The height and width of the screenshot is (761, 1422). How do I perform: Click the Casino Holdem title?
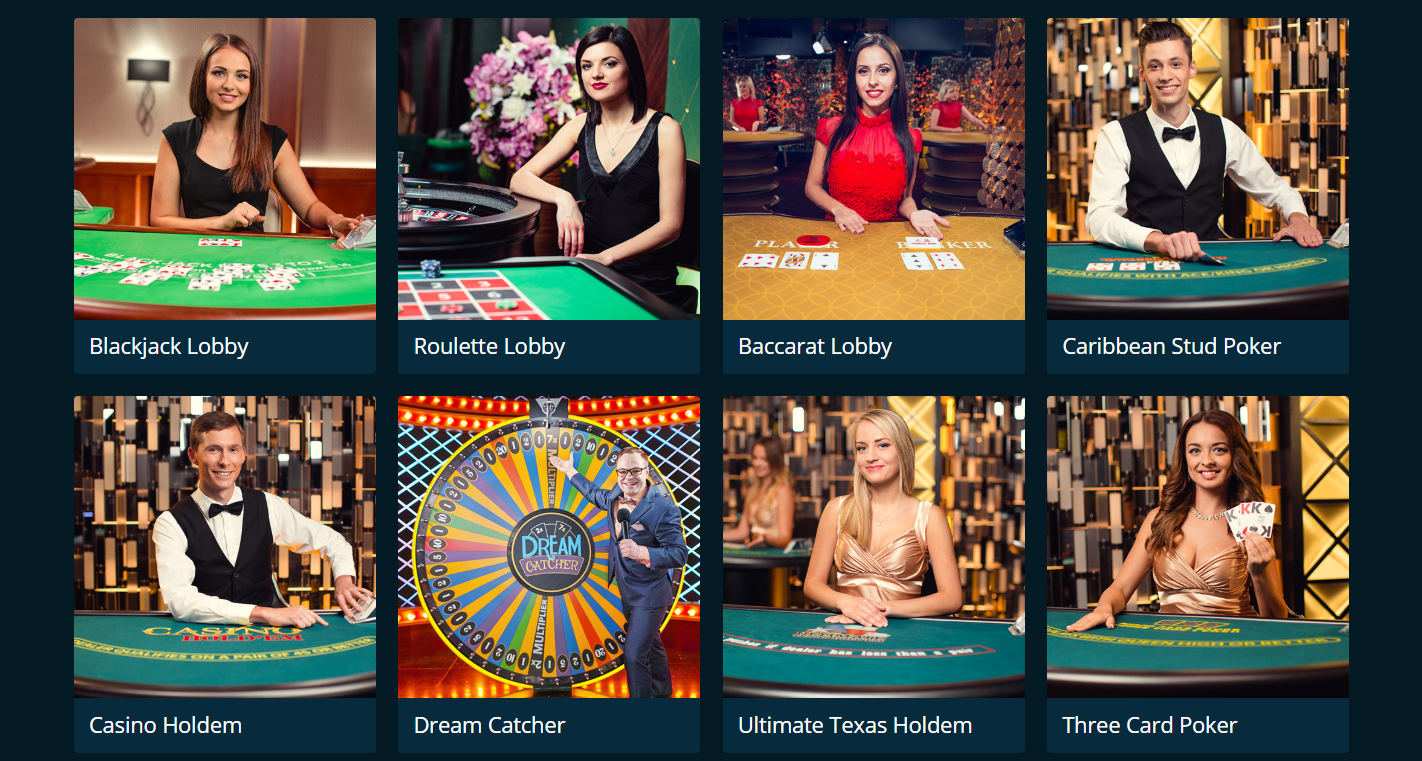[166, 726]
